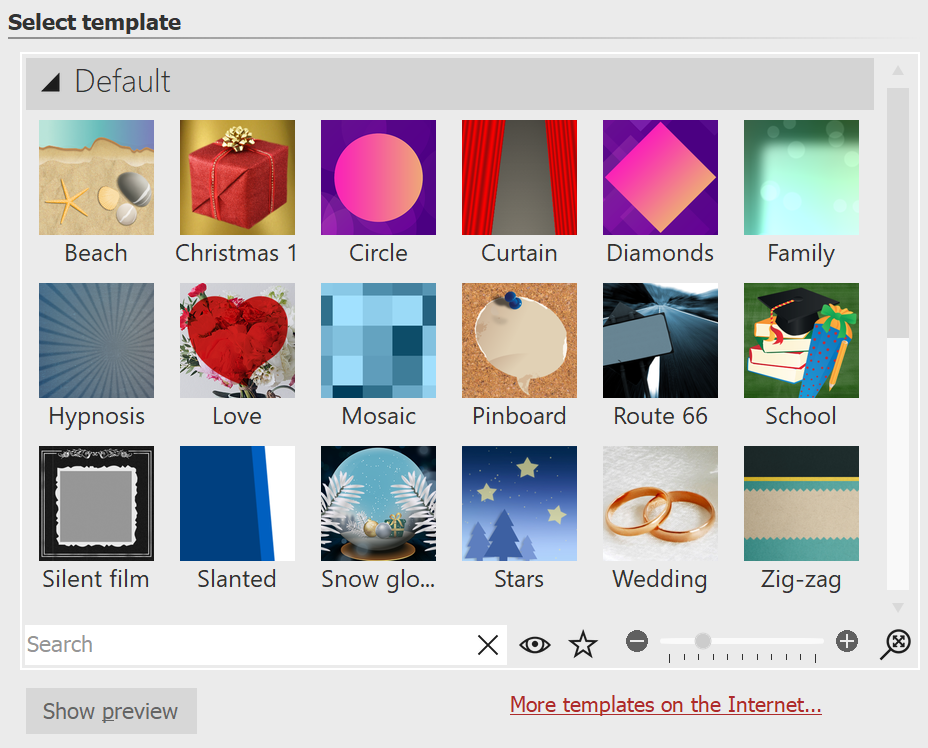
Task: Click the zoom-out minus icon
Action: (637, 641)
